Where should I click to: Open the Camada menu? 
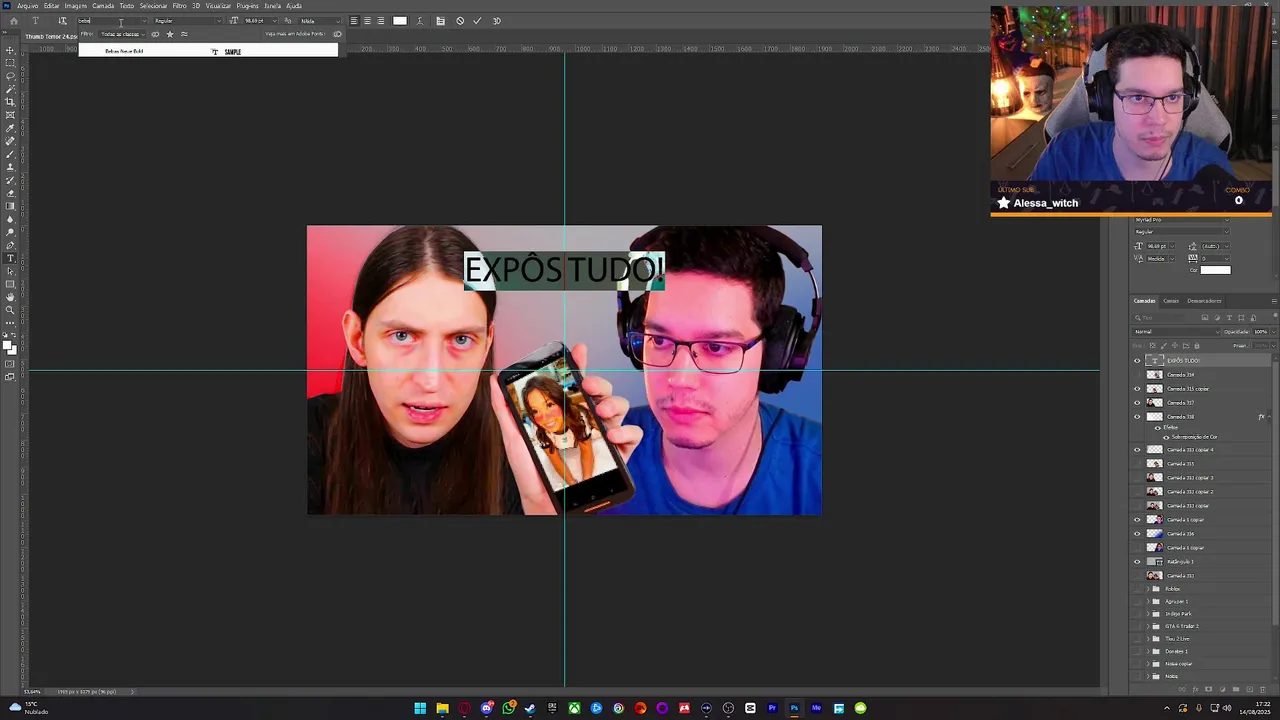tap(103, 6)
